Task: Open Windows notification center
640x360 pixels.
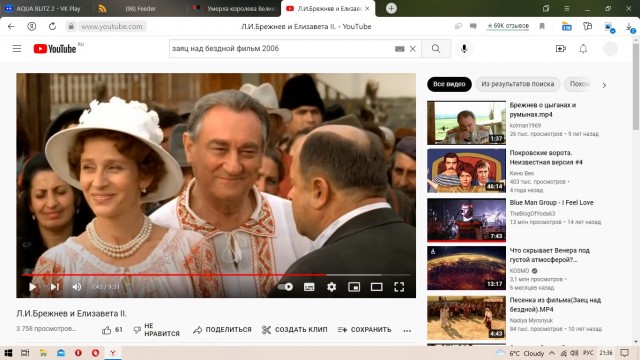Action: tap(625, 353)
